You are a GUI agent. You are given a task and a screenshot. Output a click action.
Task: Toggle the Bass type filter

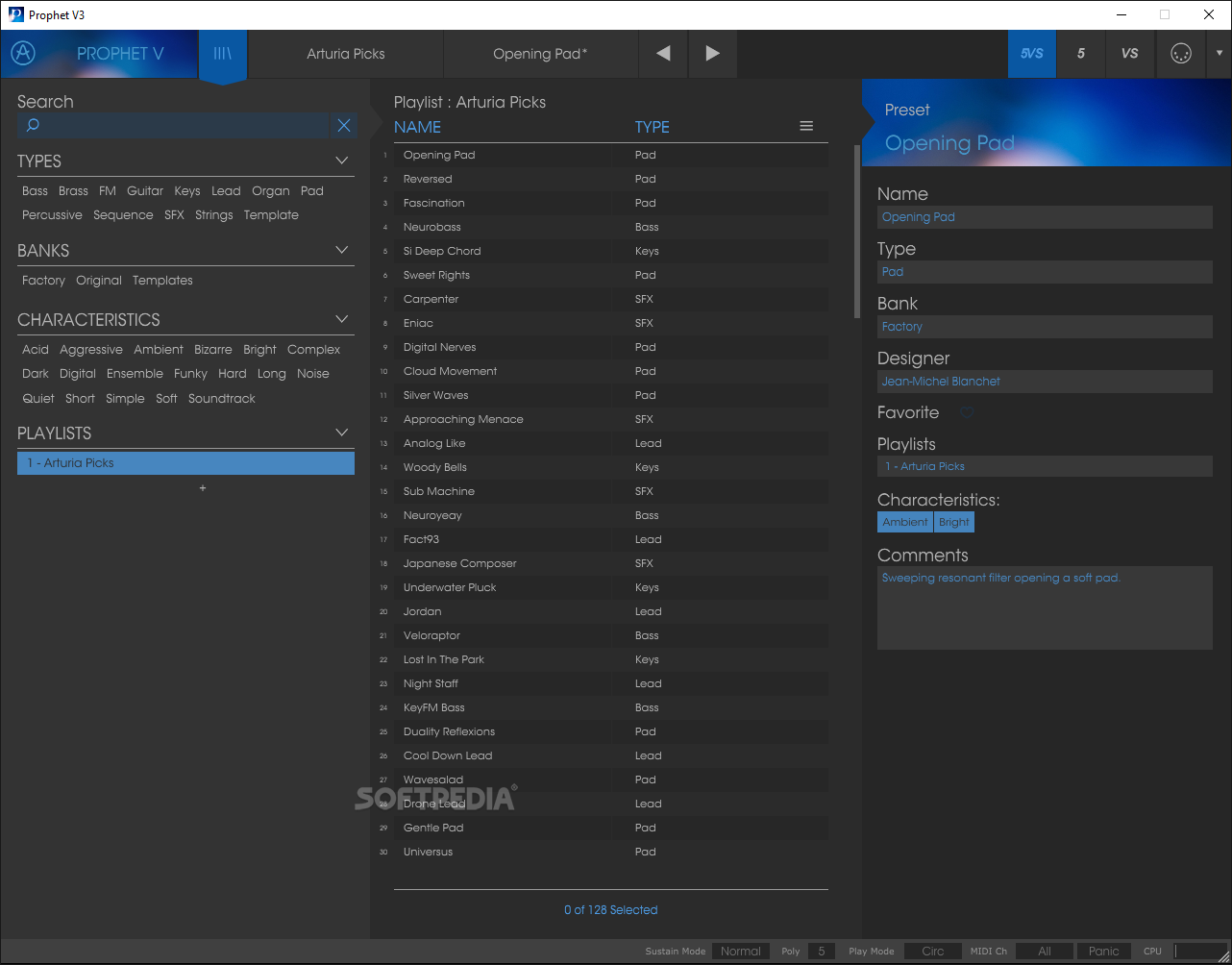35,190
